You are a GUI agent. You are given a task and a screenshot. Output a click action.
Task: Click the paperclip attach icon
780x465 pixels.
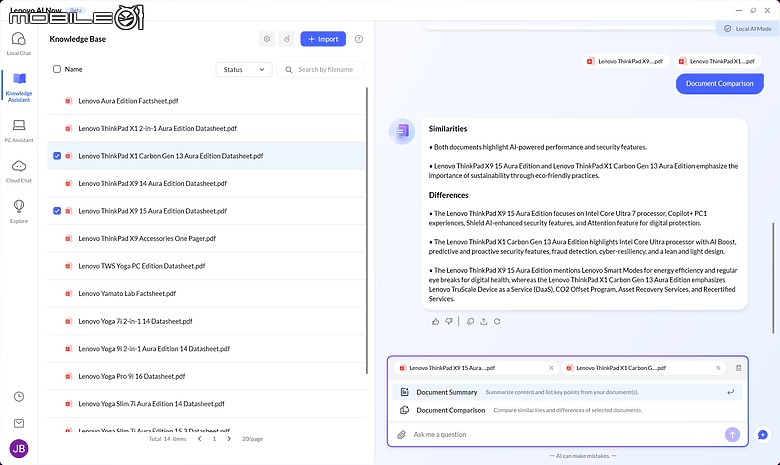pyautogui.click(x=401, y=435)
